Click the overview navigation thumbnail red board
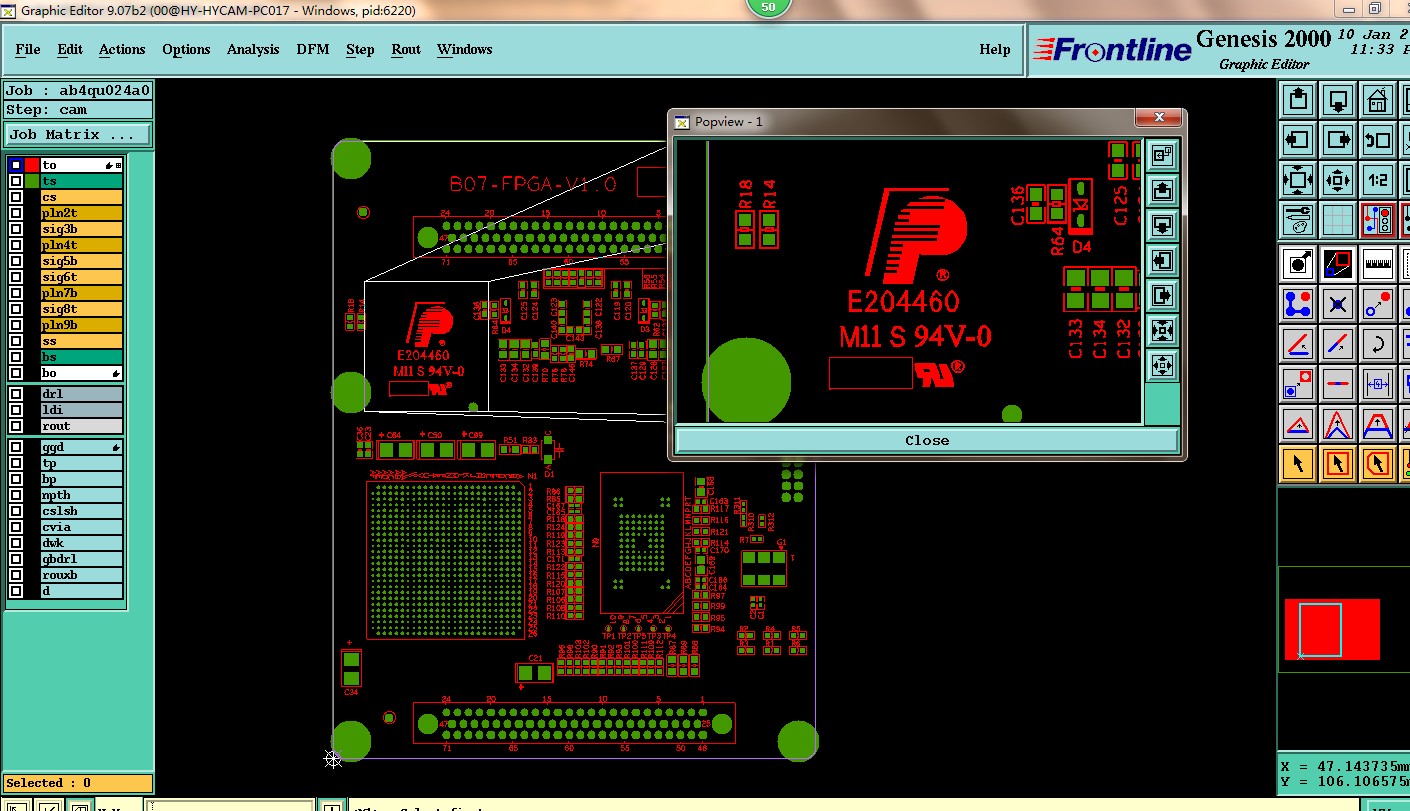1410x811 pixels. (1332, 629)
